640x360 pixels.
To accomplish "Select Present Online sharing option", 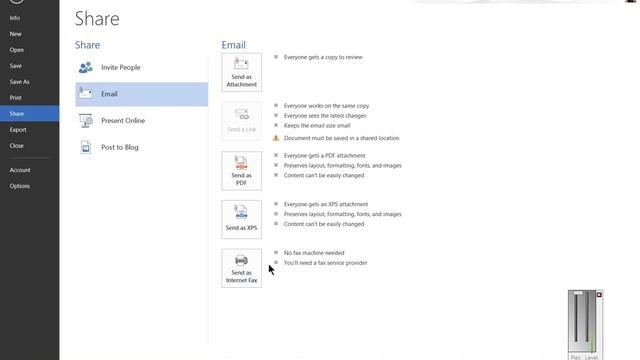I will (141, 121).
